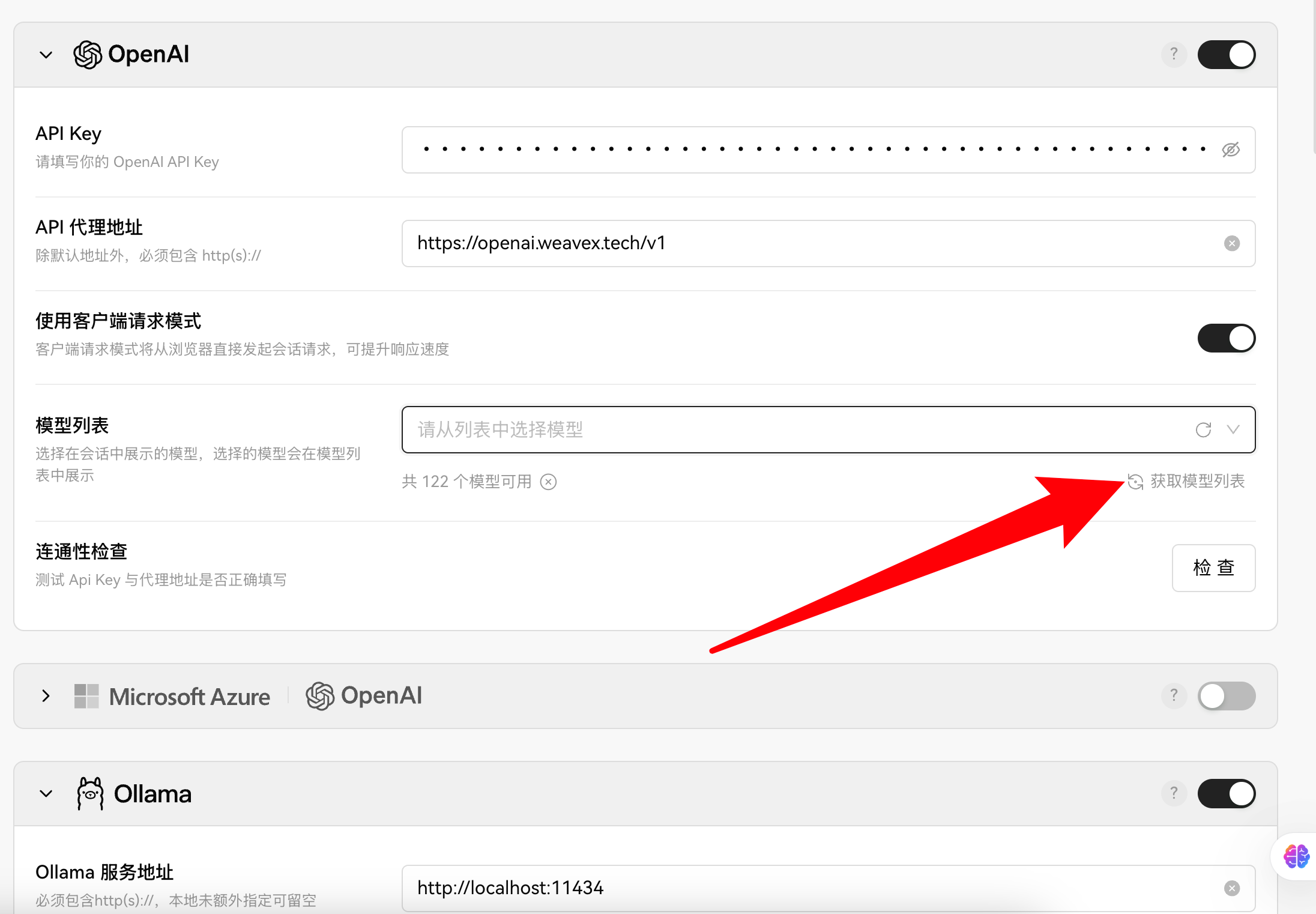Reveal the hidden API Key
Viewport: 1316px width, 914px height.
[x=1231, y=150]
